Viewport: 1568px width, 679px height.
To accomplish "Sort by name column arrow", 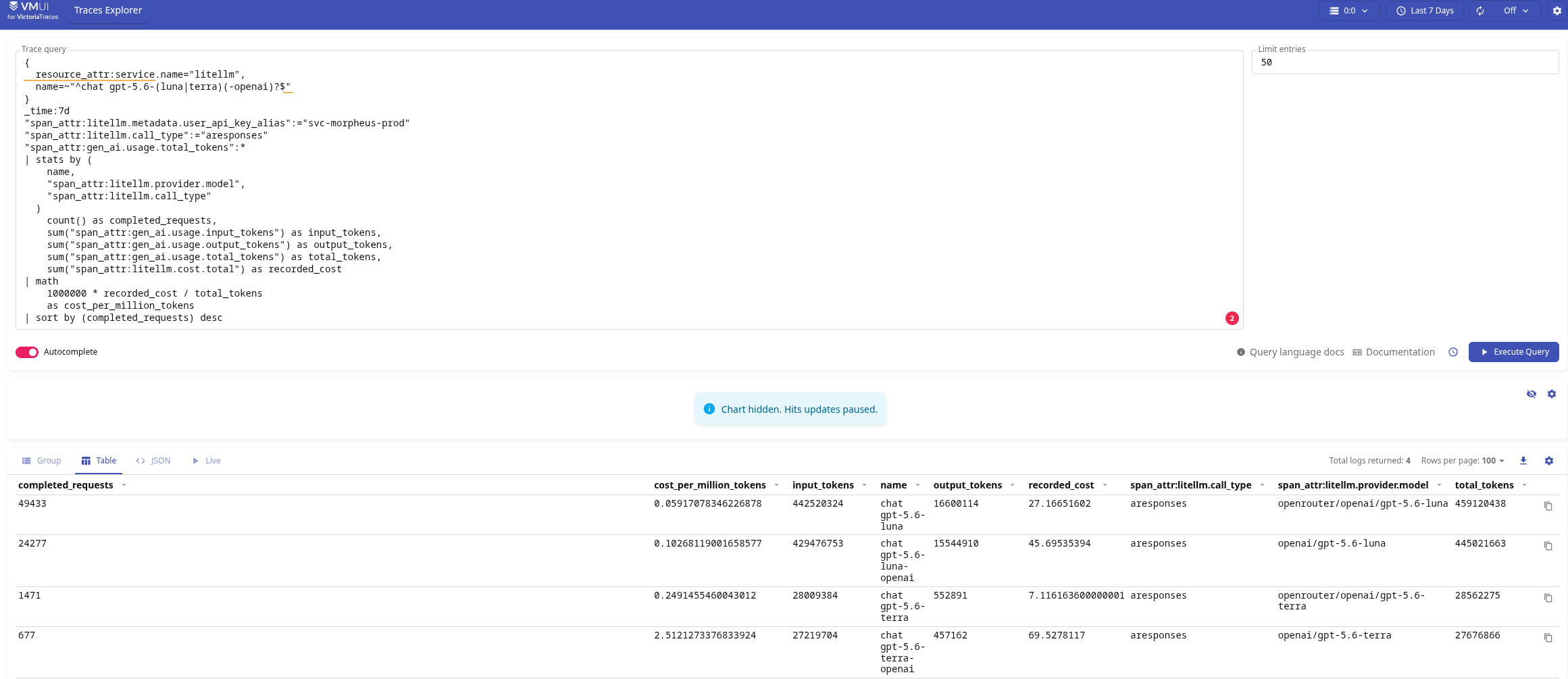I will click(x=917, y=485).
